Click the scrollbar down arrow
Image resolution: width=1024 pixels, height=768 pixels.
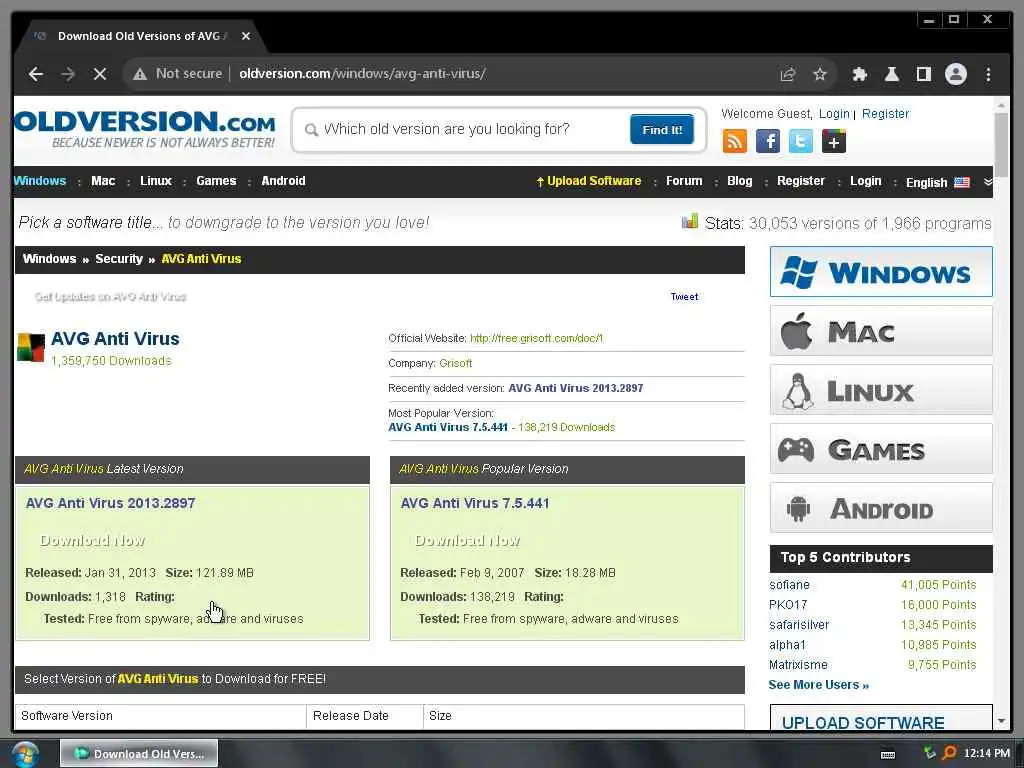tap(1001, 721)
